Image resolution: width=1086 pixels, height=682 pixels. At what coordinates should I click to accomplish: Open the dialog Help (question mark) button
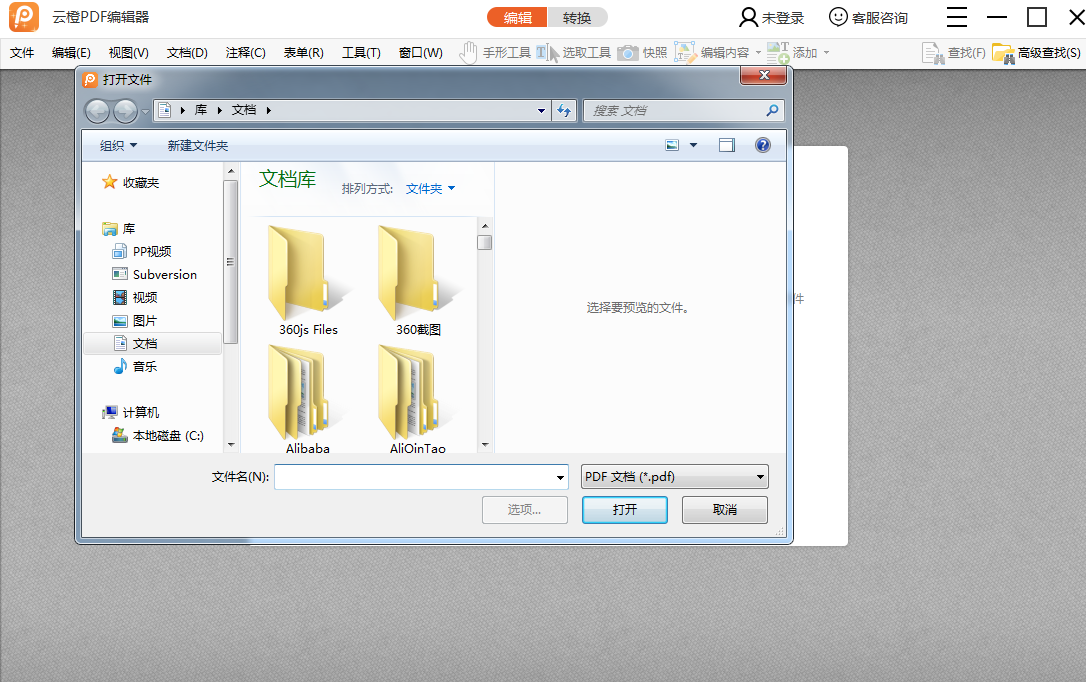pyautogui.click(x=762, y=144)
